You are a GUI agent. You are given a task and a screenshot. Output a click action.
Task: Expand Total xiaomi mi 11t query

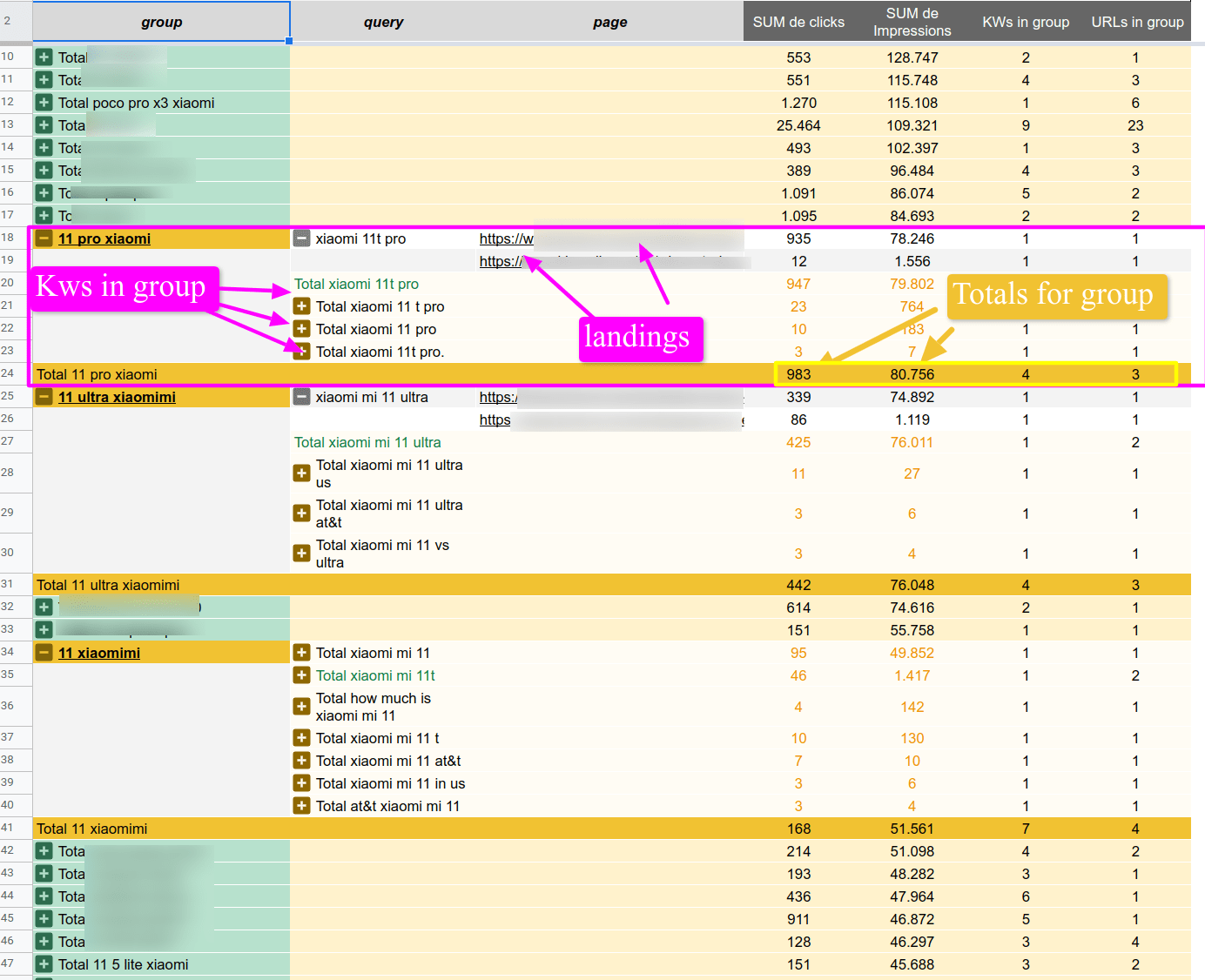(302, 675)
